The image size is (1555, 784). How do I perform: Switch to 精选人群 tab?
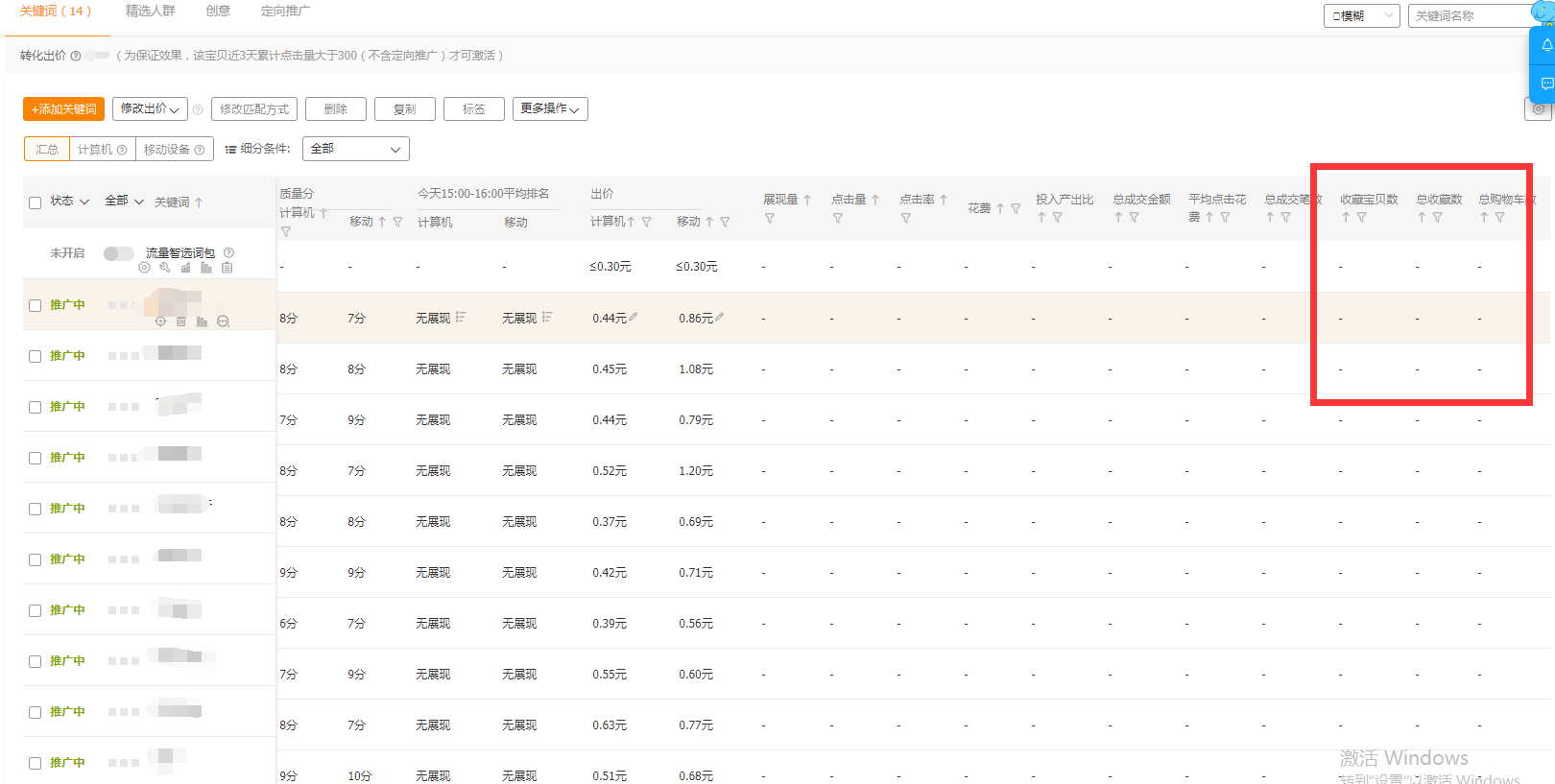(x=151, y=12)
